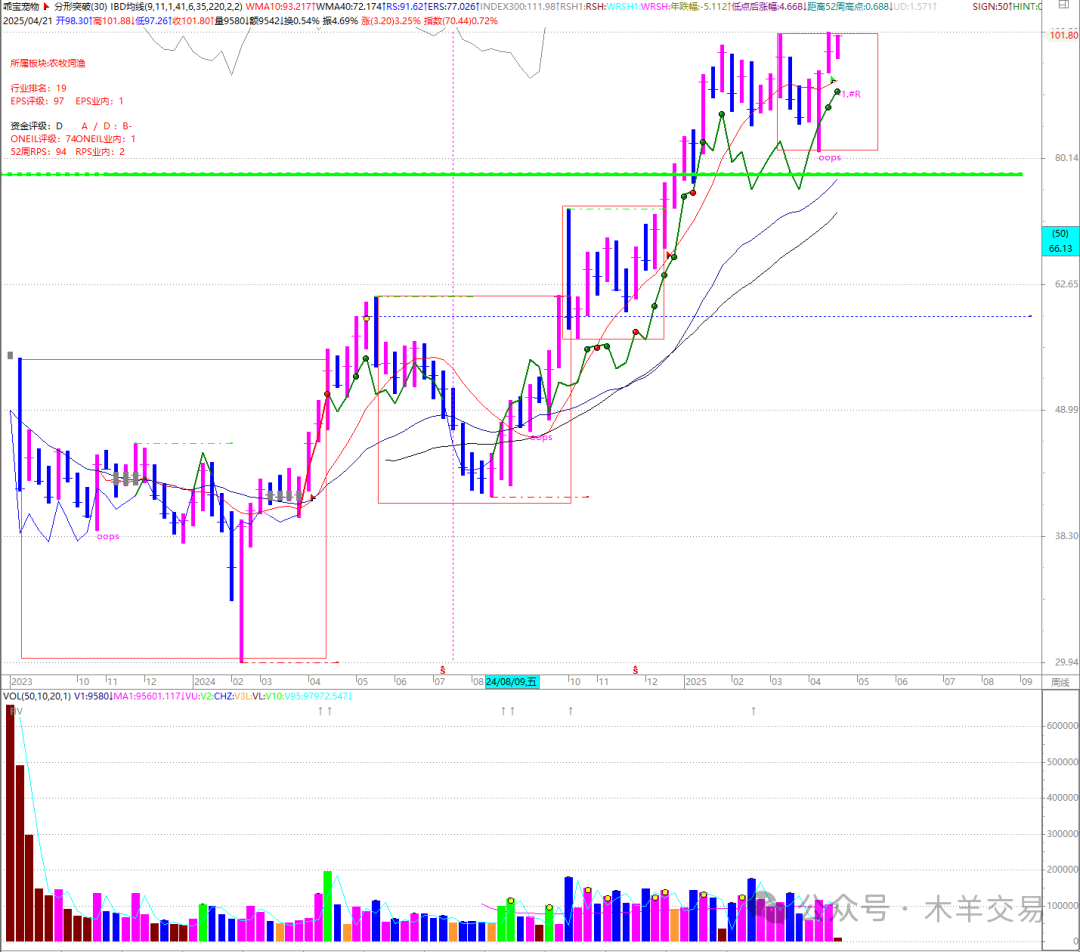Click the ONEIL评级: 74 text

pos(42,139)
